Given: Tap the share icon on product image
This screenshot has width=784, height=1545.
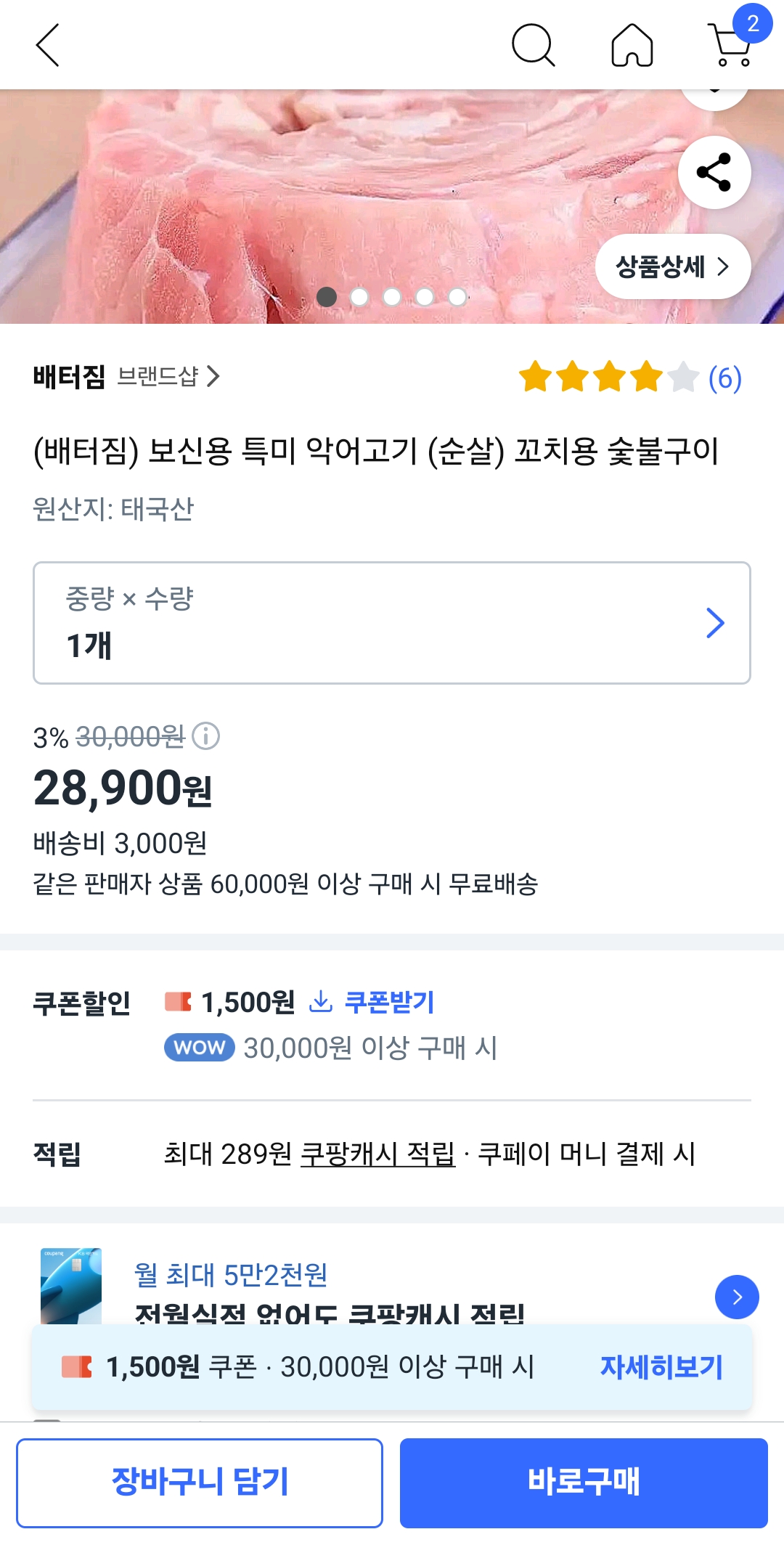Looking at the screenshot, I should 714,173.
